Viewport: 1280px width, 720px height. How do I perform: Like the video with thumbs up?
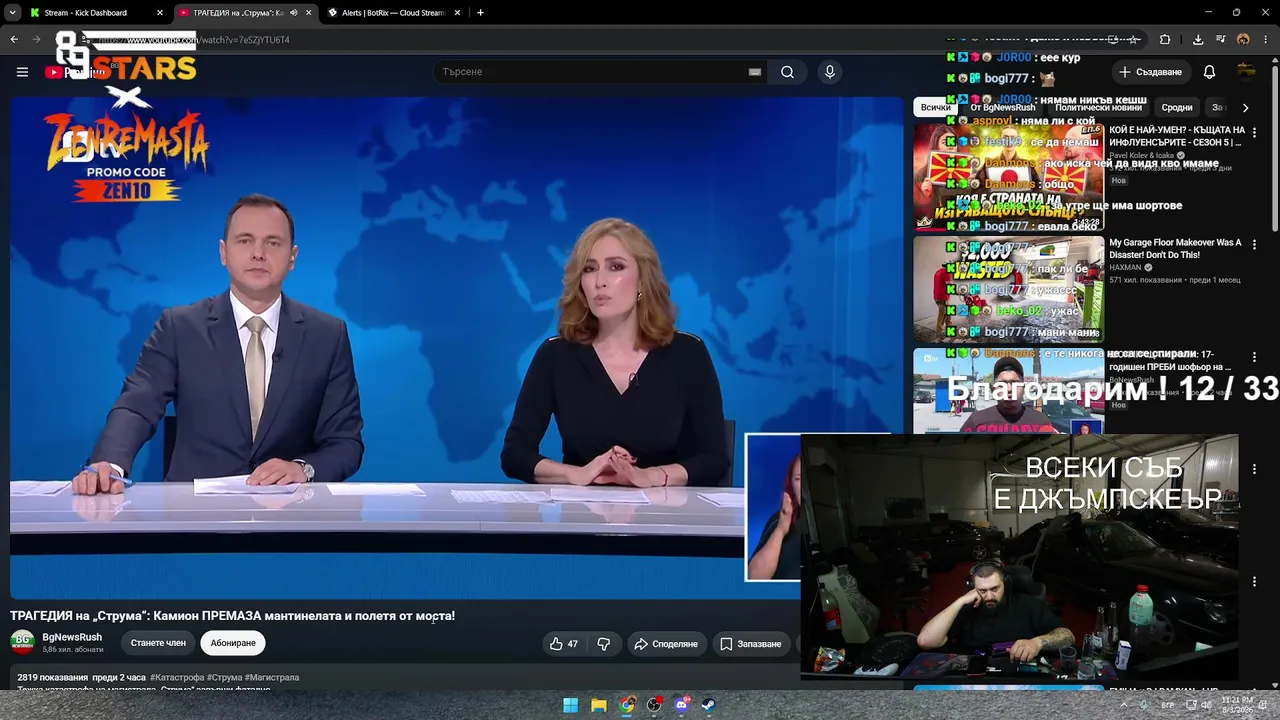click(564, 644)
